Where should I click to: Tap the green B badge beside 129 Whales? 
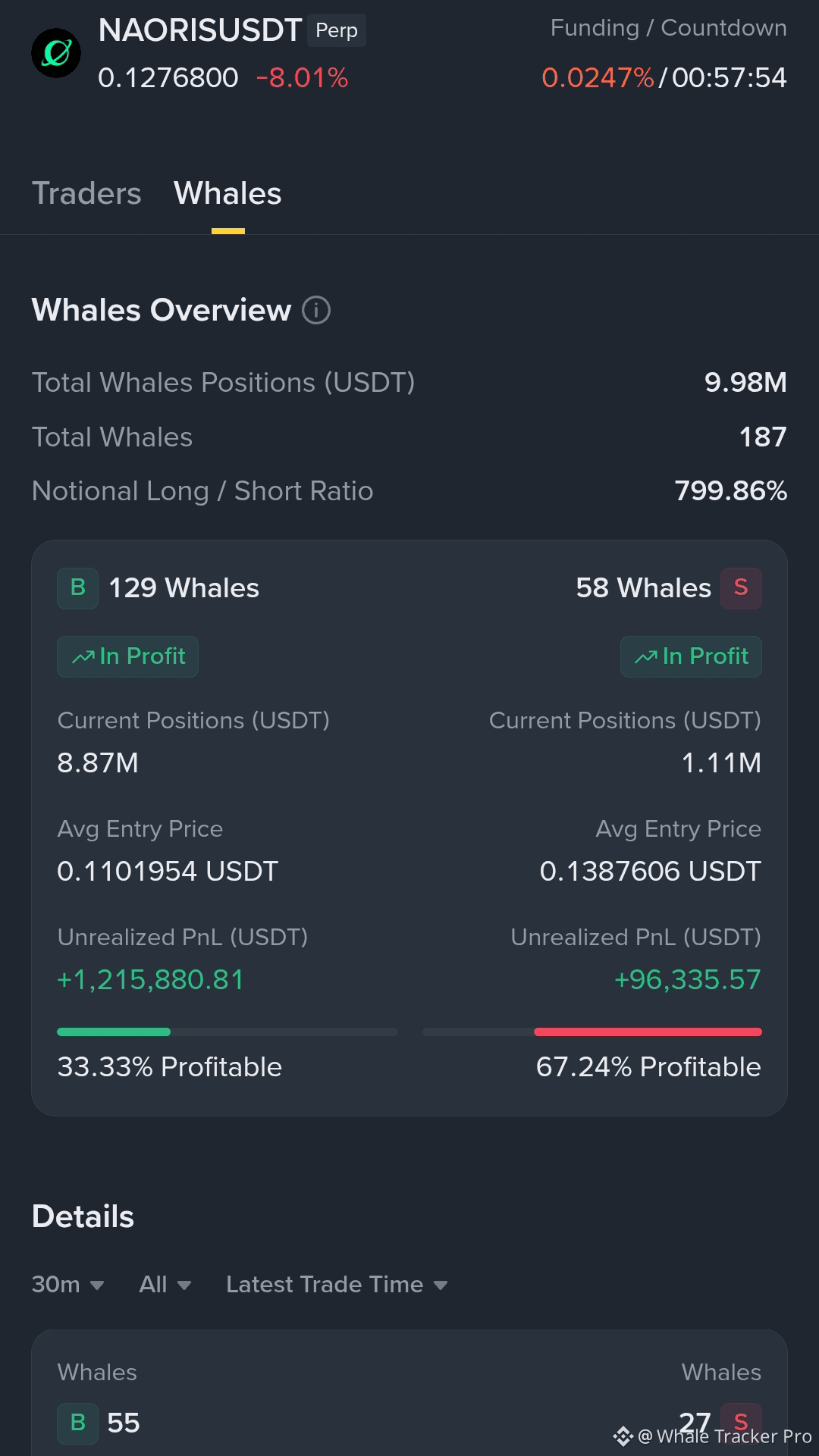[78, 588]
